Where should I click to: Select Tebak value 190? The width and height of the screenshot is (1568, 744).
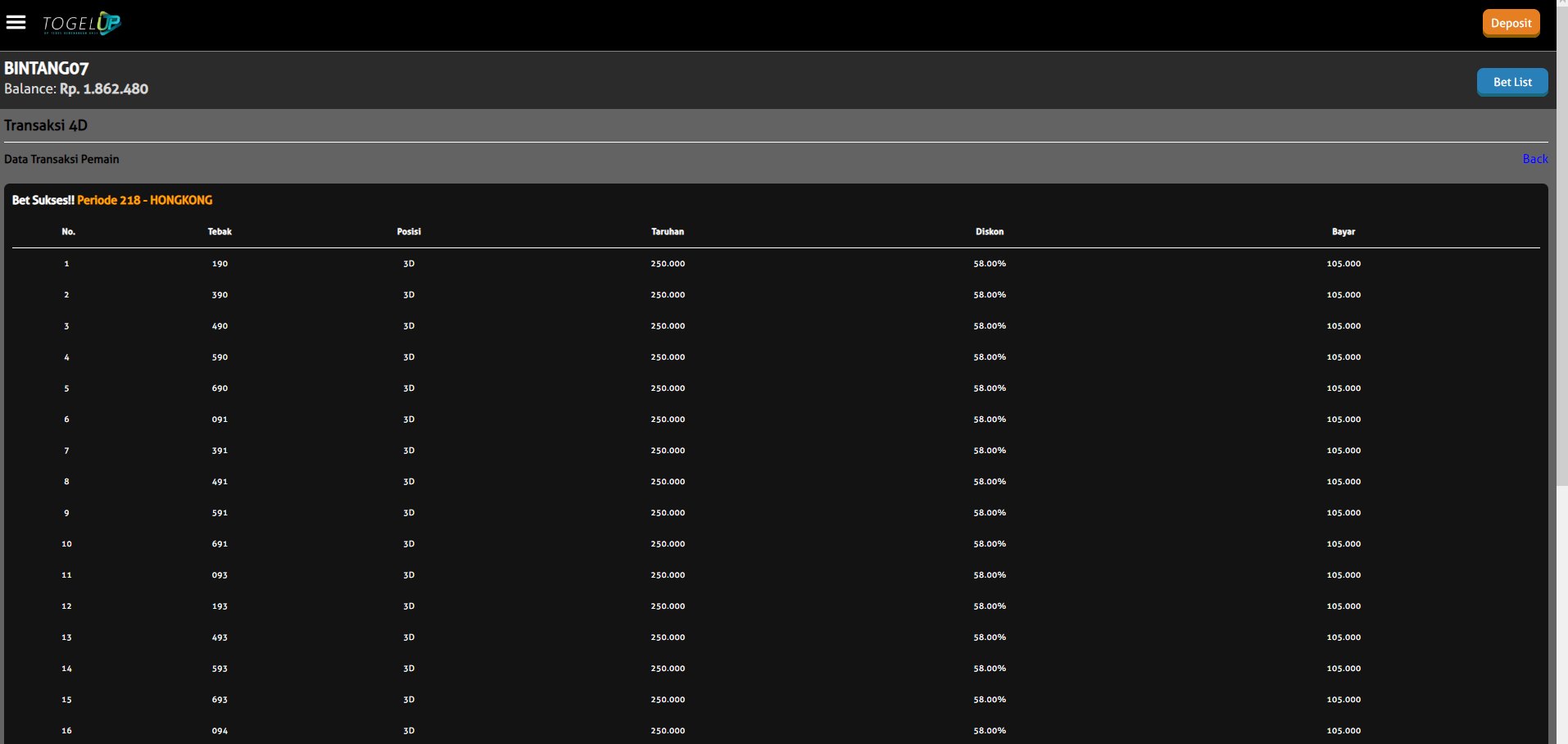tap(220, 264)
